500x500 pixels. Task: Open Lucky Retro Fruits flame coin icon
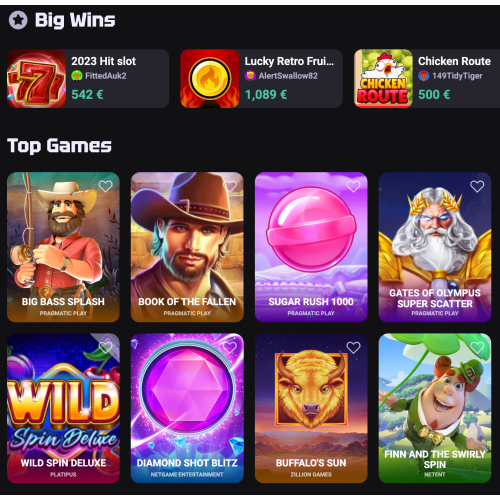[x=210, y=79]
